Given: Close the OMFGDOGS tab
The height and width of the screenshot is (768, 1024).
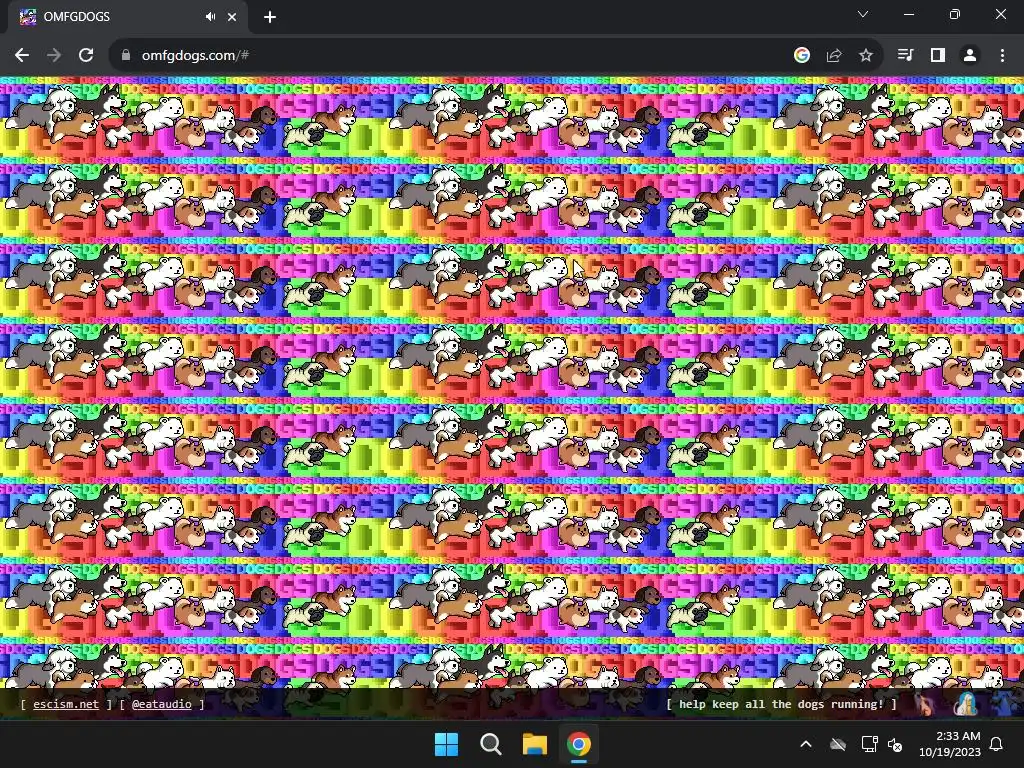Looking at the screenshot, I should coord(232,17).
